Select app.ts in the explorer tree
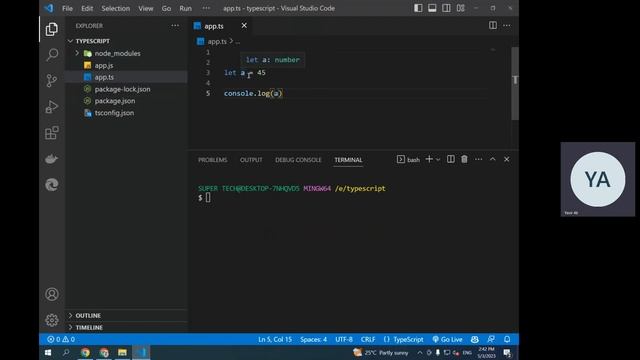640x360 pixels. pyautogui.click(x=127, y=77)
